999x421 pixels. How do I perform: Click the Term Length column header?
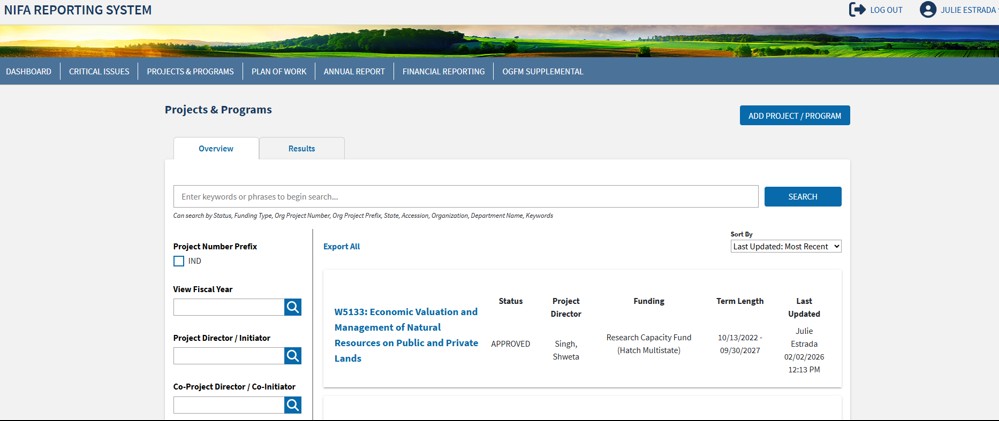[740, 301]
